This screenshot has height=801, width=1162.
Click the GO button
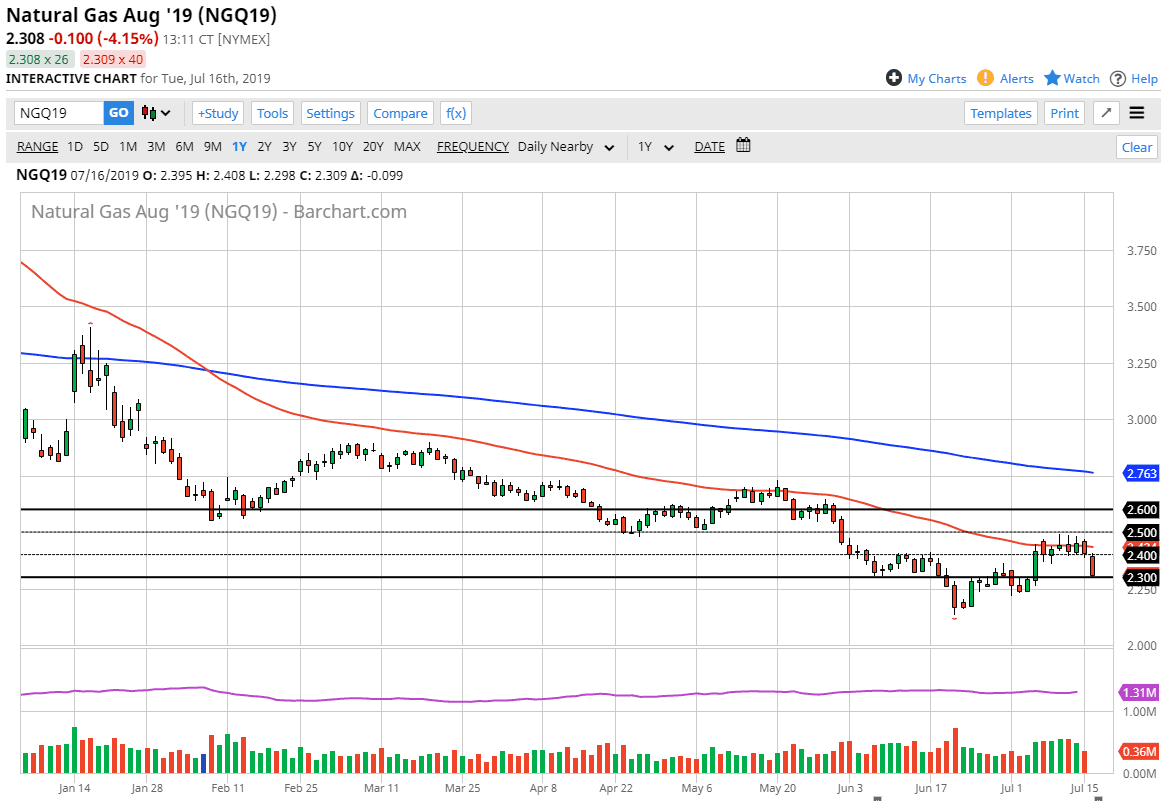click(119, 113)
